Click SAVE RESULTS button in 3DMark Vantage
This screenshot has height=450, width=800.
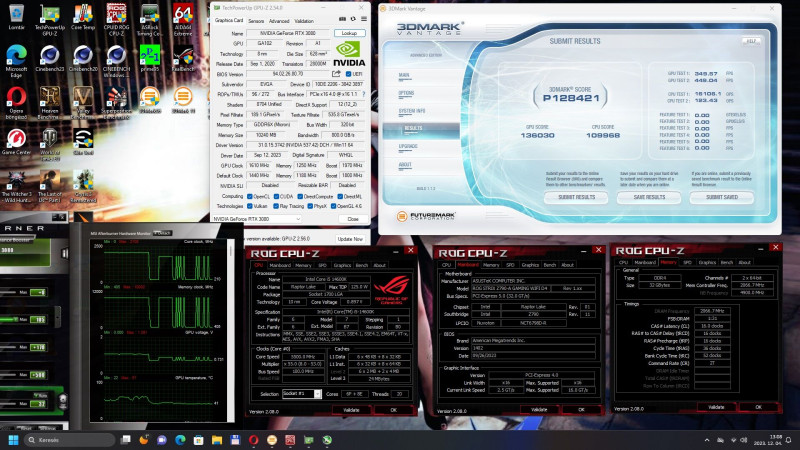click(x=649, y=197)
